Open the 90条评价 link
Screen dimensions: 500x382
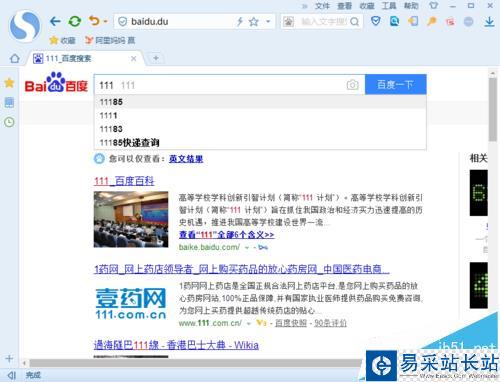click(330, 323)
